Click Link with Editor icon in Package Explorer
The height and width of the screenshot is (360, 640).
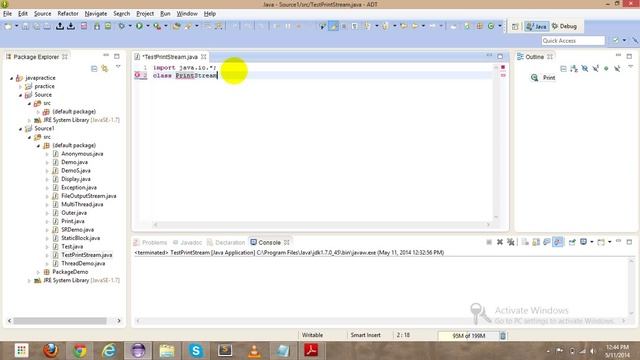click(105, 68)
